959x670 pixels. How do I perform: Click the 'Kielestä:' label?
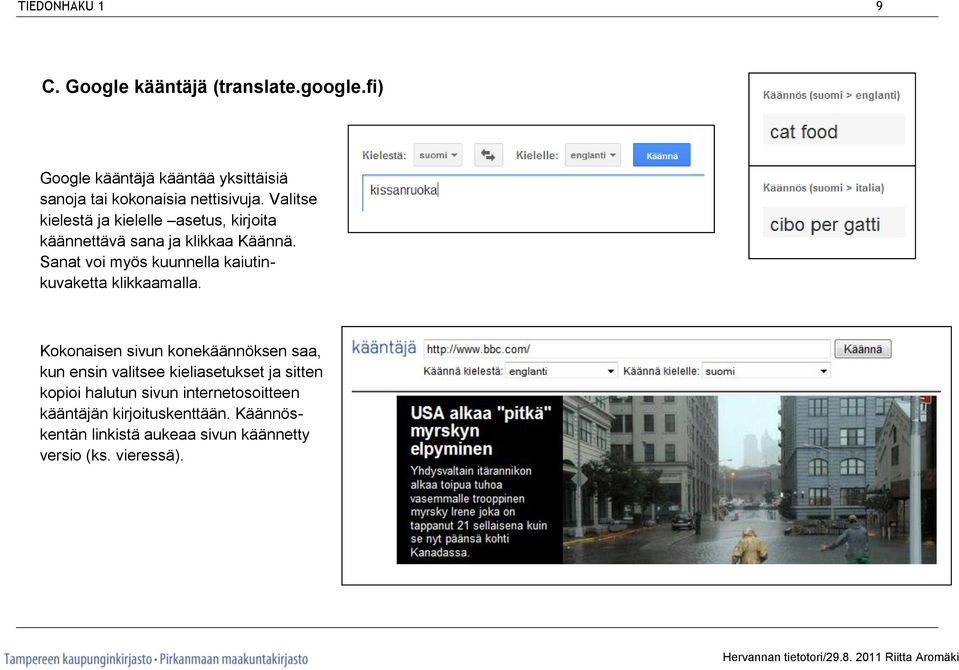click(384, 155)
